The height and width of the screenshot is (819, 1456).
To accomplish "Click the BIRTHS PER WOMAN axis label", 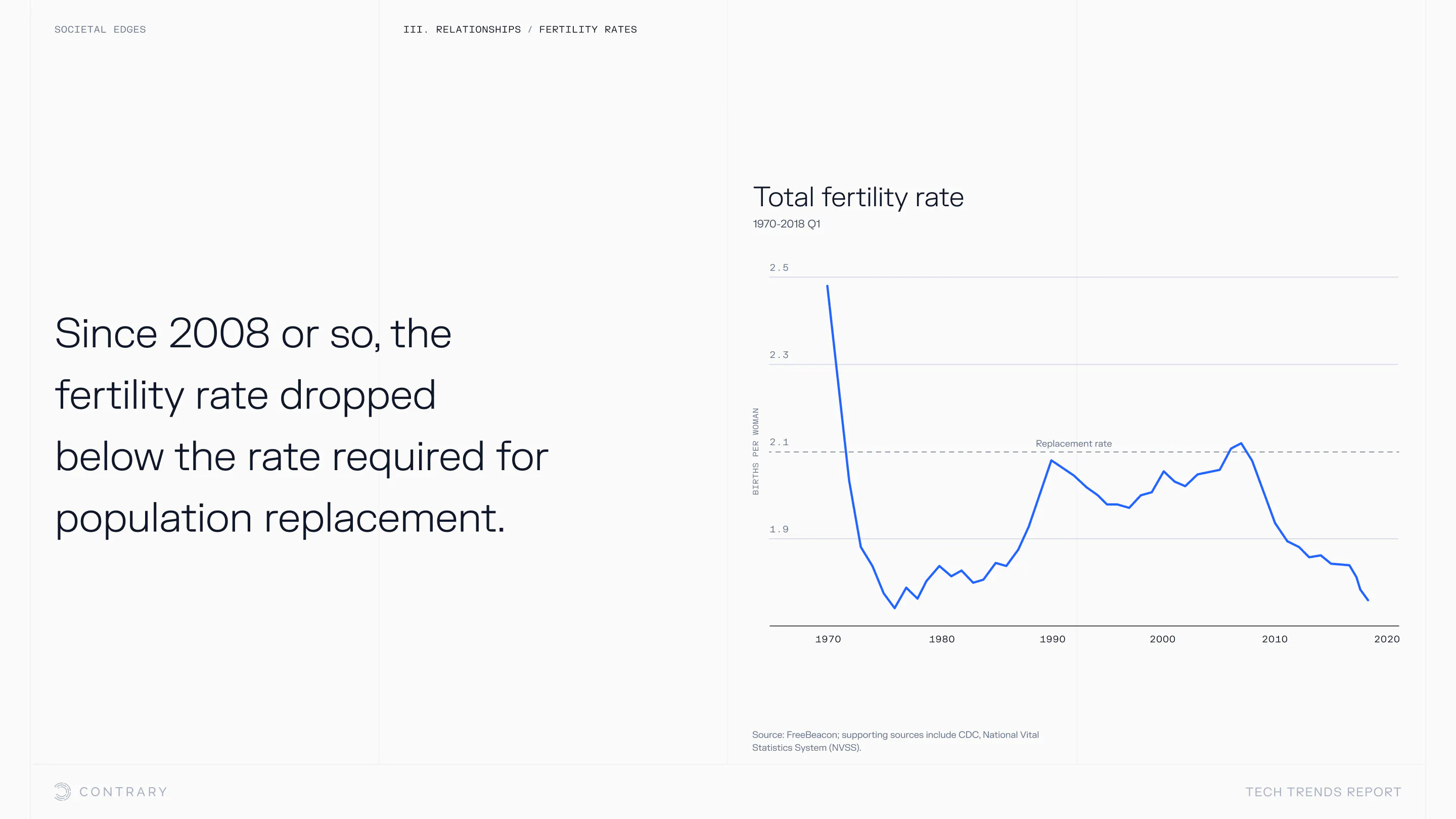I will click(x=756, y=451).
